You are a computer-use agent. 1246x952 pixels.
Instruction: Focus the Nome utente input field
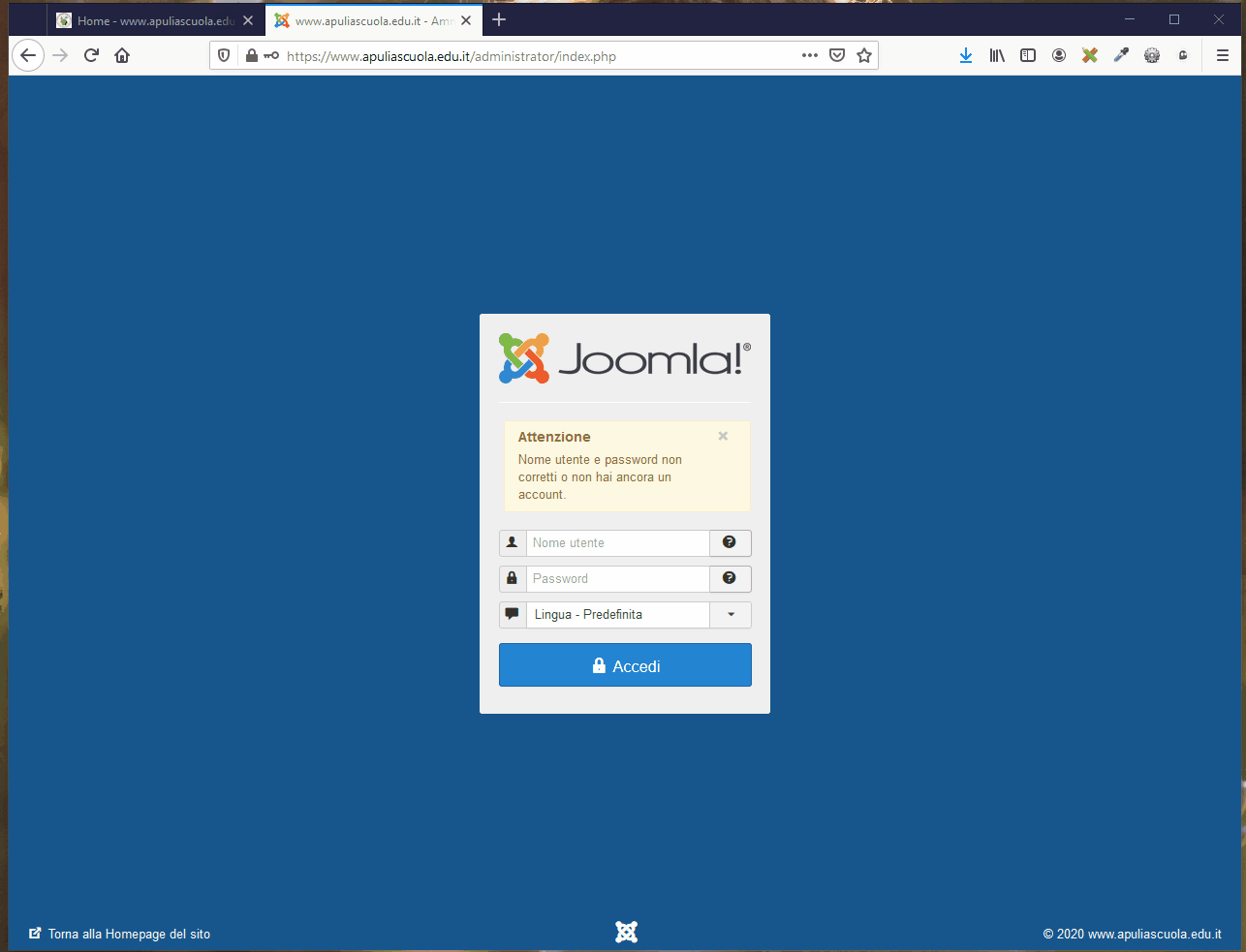click(618, 542)
